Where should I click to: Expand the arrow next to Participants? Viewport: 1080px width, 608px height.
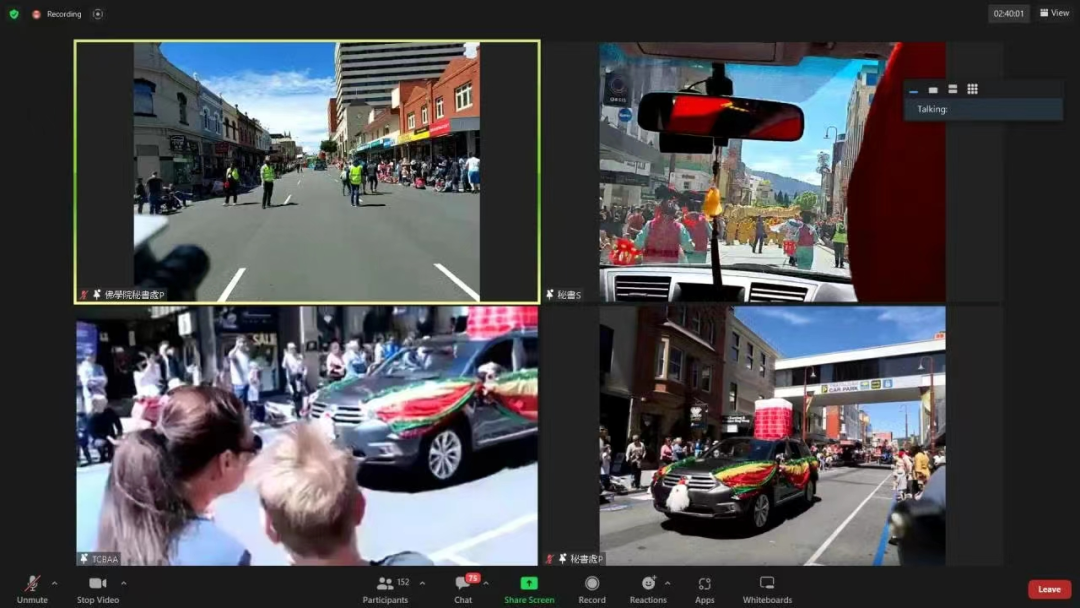click(422, 583)
